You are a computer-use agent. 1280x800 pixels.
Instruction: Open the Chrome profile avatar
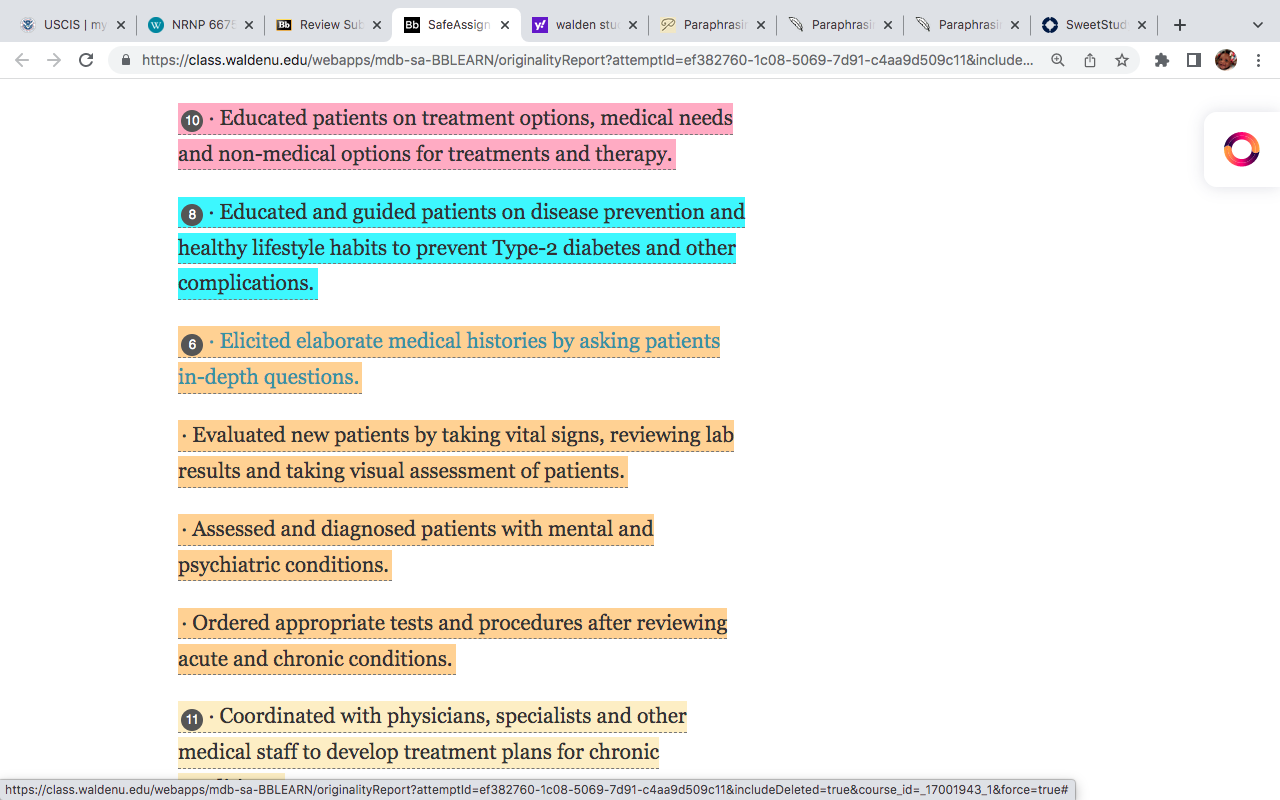coord(1226,60)
